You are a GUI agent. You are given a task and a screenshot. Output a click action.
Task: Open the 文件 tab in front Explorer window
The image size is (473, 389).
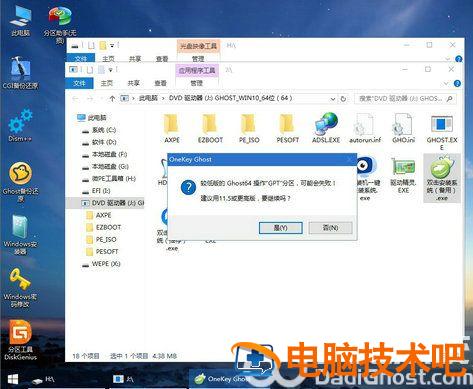80,83
